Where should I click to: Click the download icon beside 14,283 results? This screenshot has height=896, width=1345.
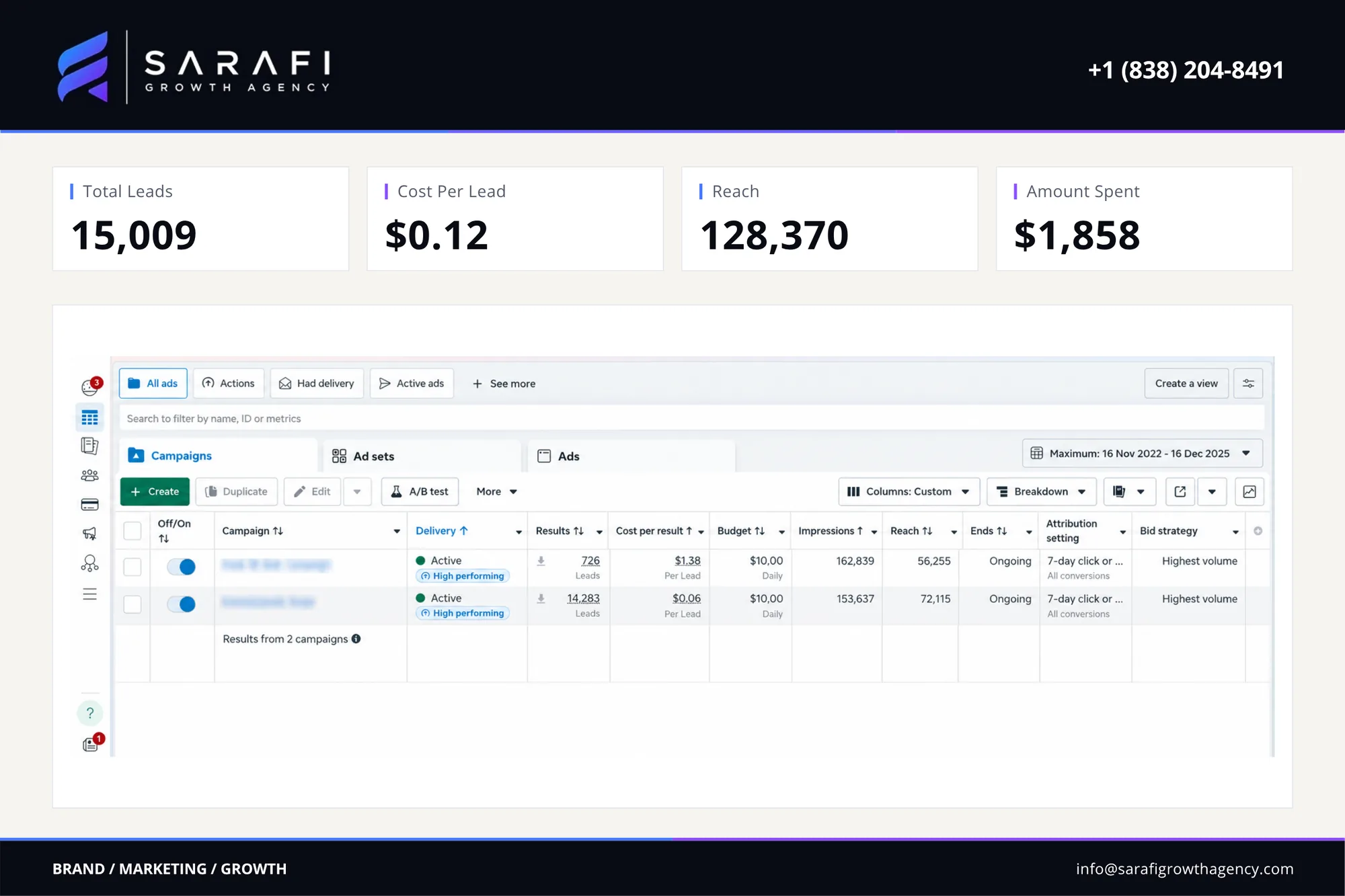pos(541,598)
